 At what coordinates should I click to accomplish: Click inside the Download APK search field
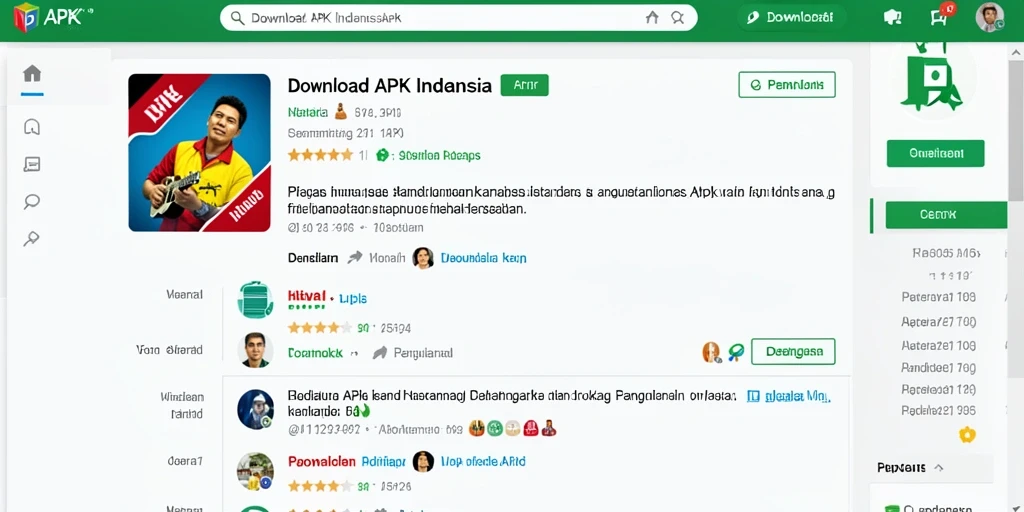tap(458, 18)
